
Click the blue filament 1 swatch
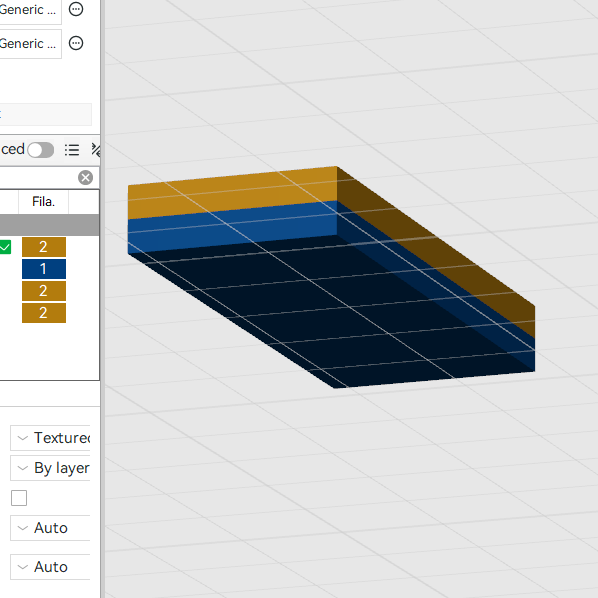coord(44,269)
